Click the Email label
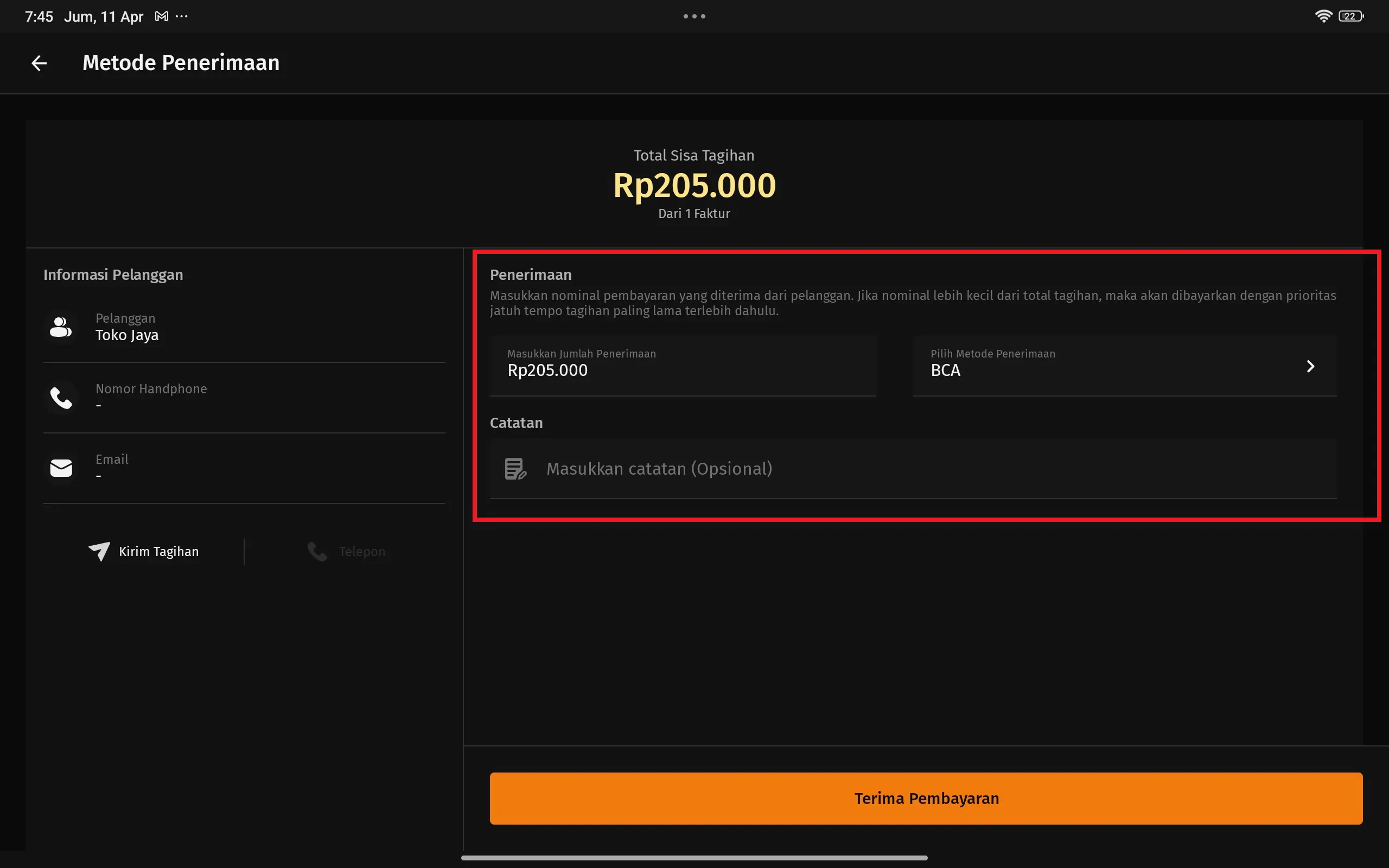The width and height of the screenshot is (1389, 868). (112, 459)
